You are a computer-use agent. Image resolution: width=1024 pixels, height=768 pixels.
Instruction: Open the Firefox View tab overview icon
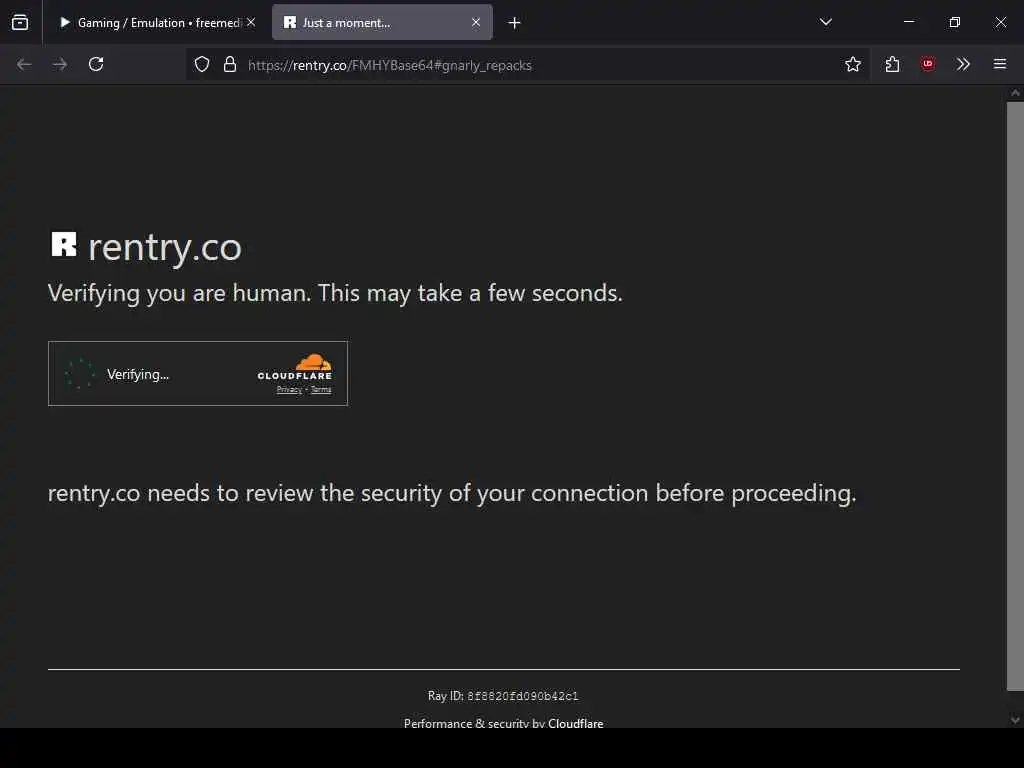tap(20, 22)
